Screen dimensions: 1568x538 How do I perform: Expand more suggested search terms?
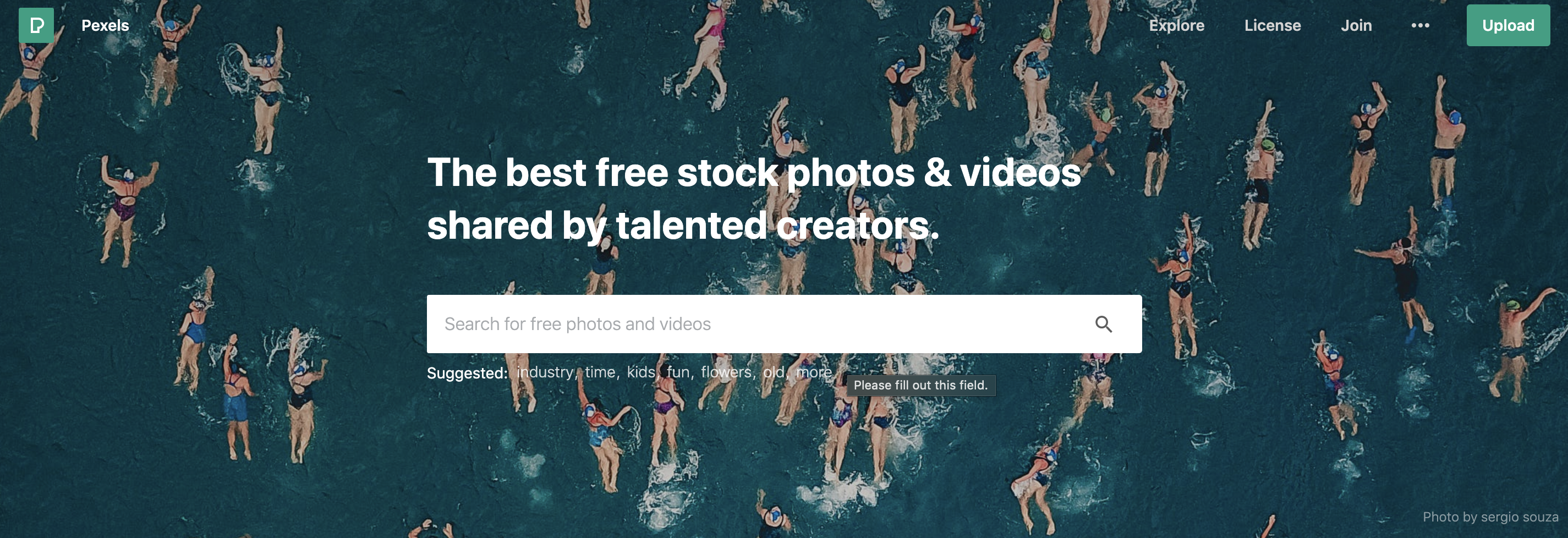click(813, 372)
